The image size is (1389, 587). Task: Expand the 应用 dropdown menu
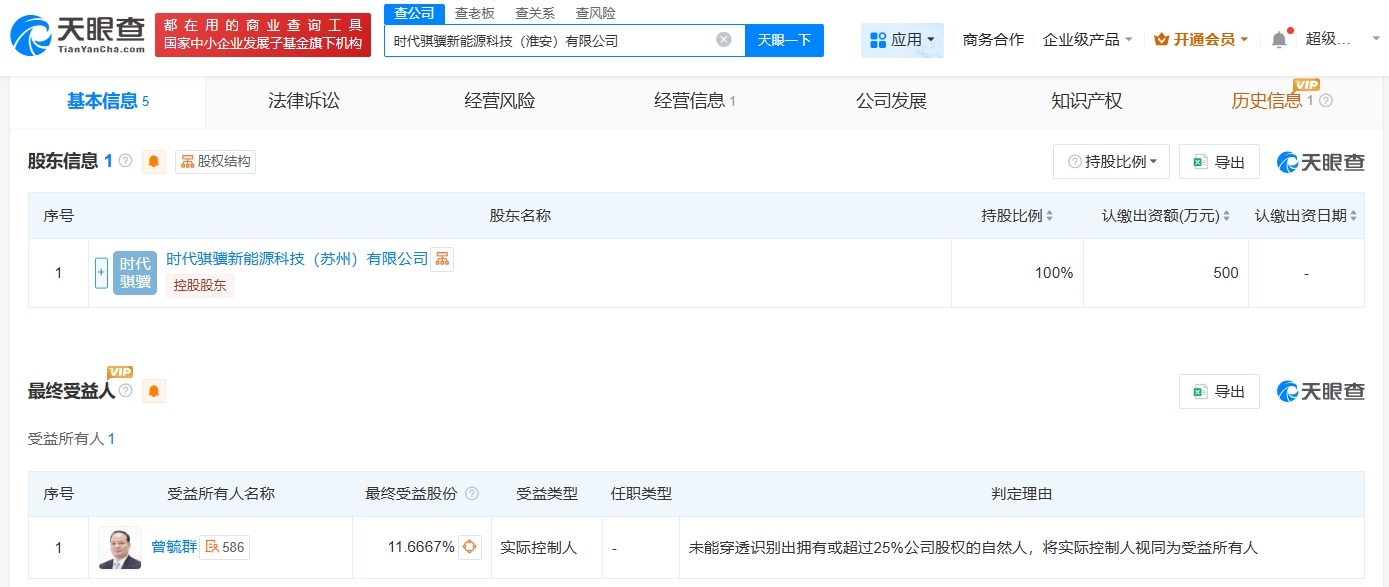901,39
